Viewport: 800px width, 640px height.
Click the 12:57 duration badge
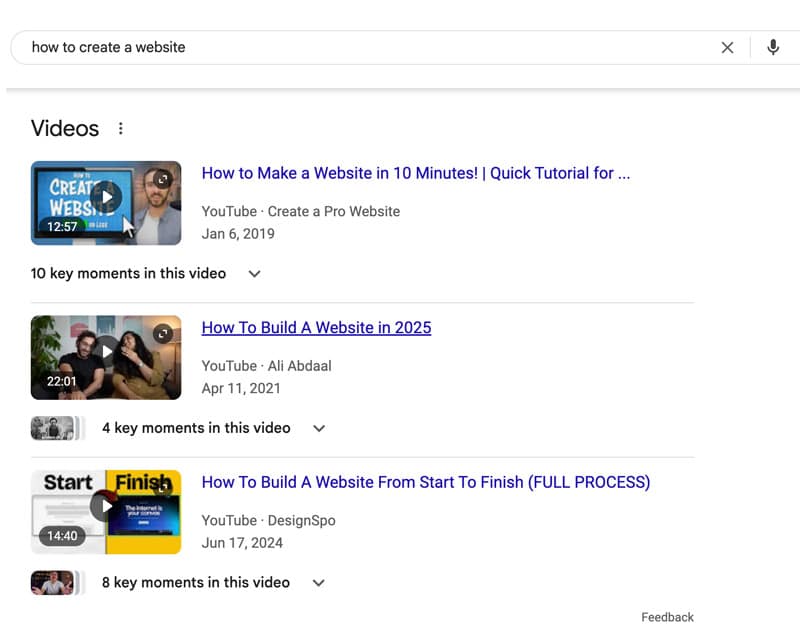coord(62,227)
